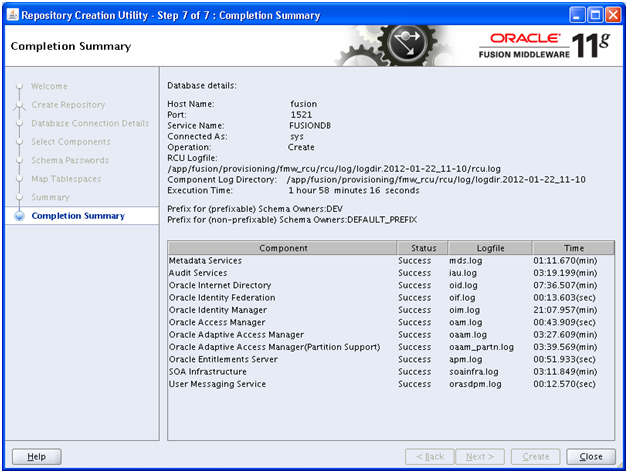Select the User Messaging Service row
Image resolution: width=628 pixels, height=473 pixels.
(x=391, y=384)
